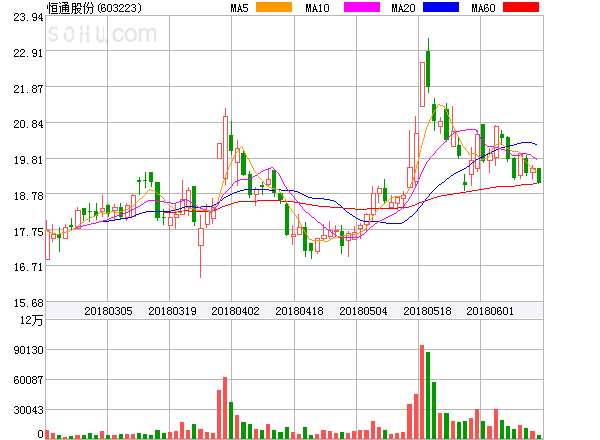Image resolution: width=600 pixels, height=440 pixels.
Task: Click the 20180402 date label
Action: coord(235,311)
